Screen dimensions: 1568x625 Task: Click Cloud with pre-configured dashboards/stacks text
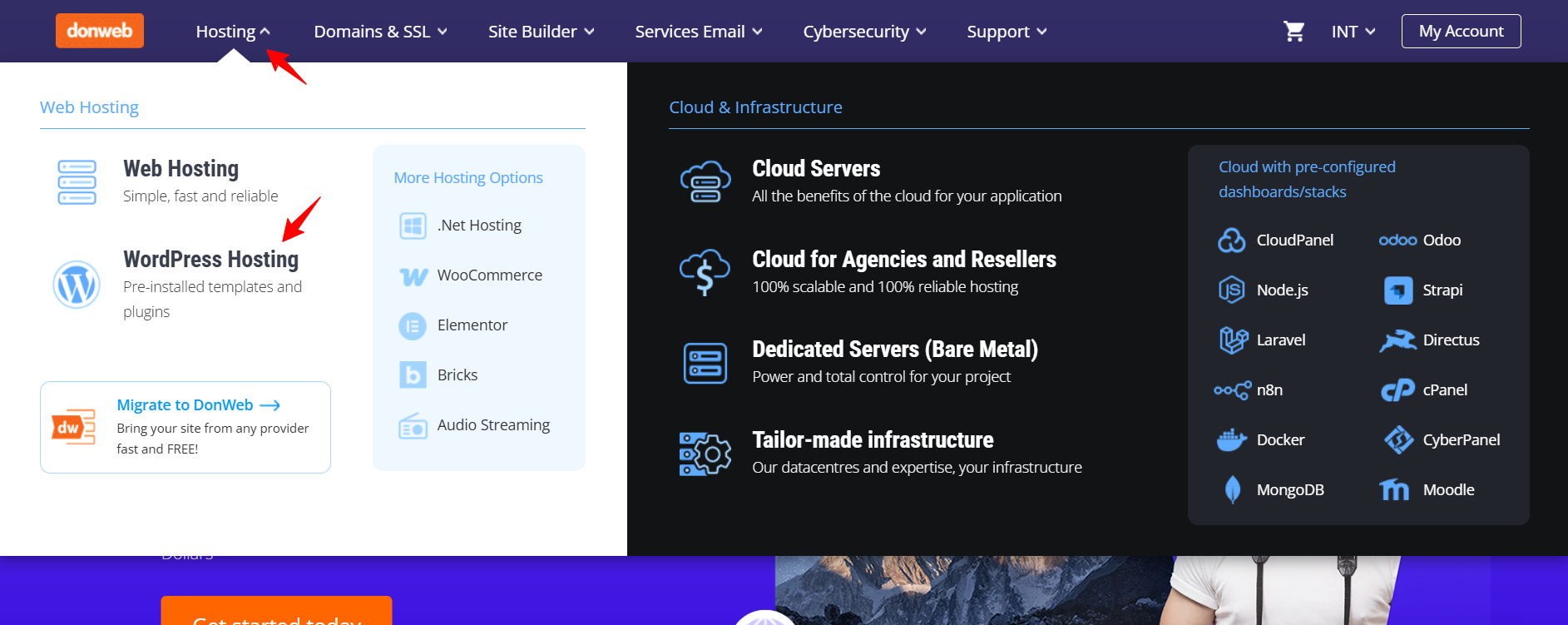[1307, 180]
